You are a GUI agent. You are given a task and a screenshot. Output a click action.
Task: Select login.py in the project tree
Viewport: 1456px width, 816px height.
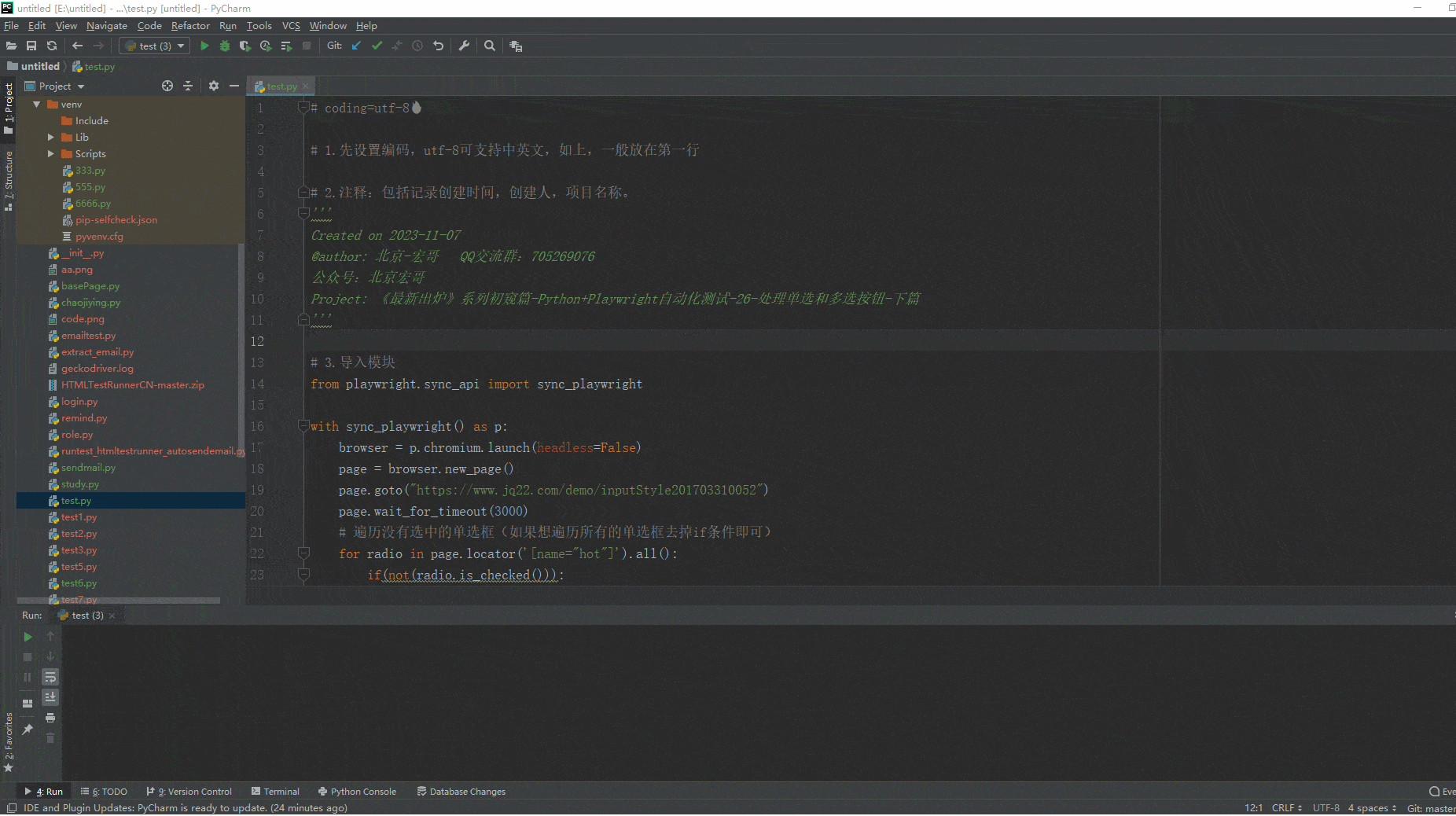(x=79, y=402)
